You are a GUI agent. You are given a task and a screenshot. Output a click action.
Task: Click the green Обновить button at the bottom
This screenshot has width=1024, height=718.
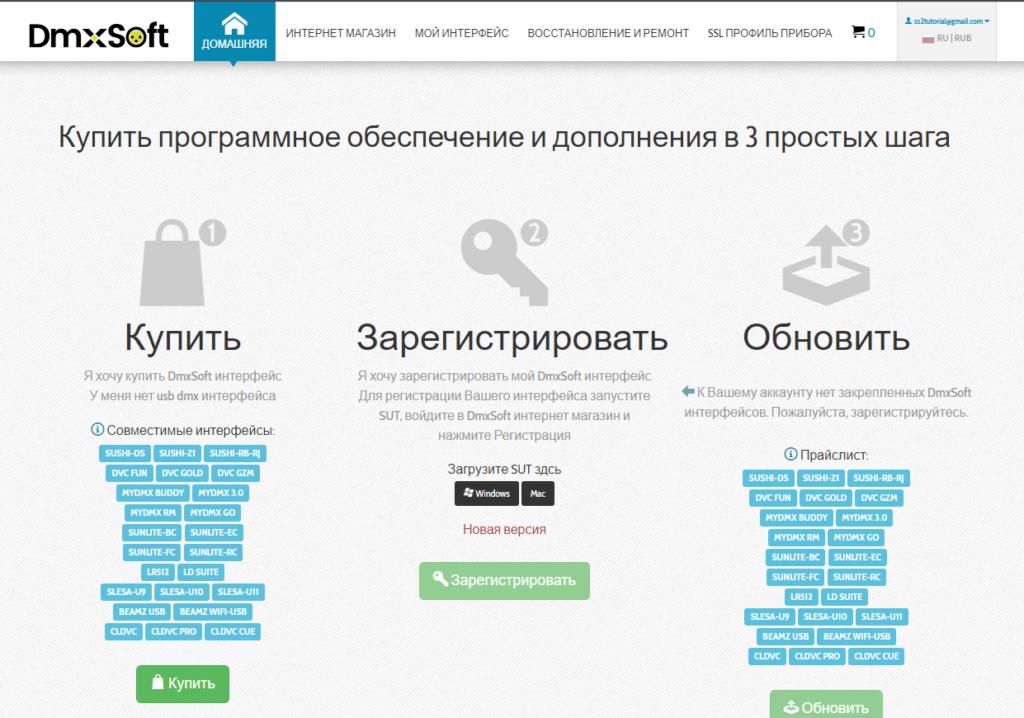point(826,706)
